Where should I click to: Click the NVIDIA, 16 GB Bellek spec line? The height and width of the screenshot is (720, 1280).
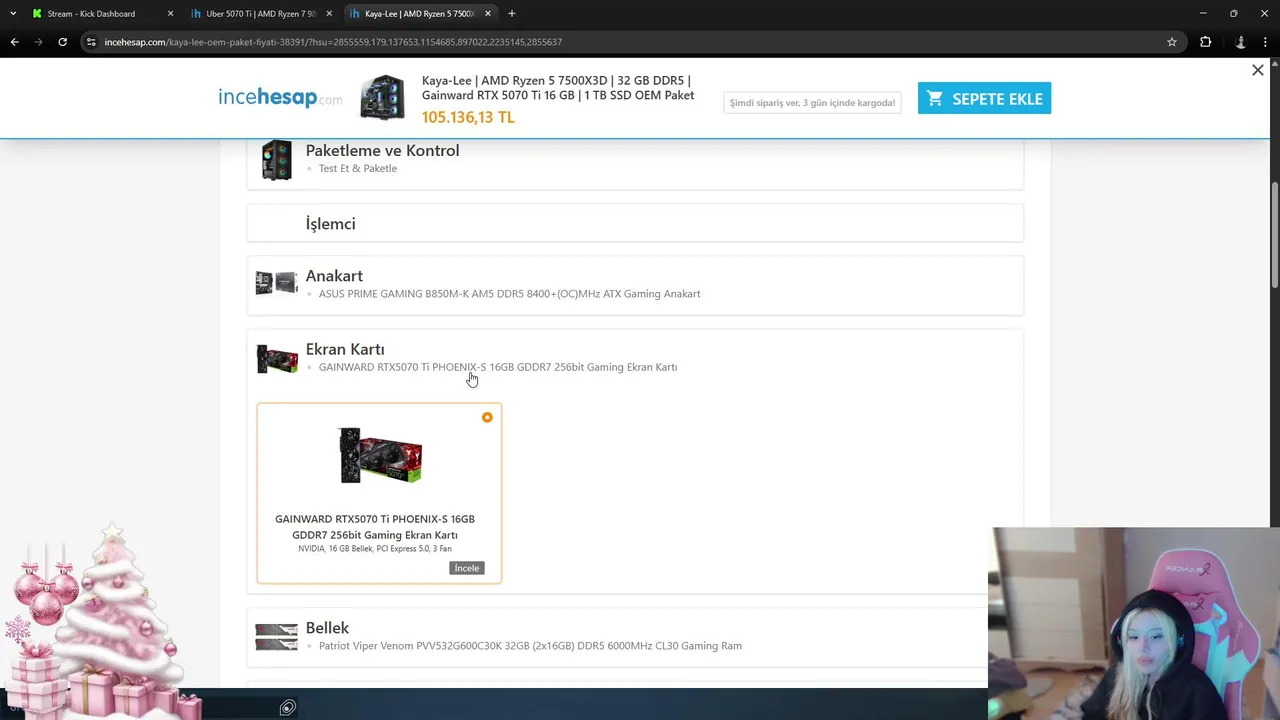(375, 548)
